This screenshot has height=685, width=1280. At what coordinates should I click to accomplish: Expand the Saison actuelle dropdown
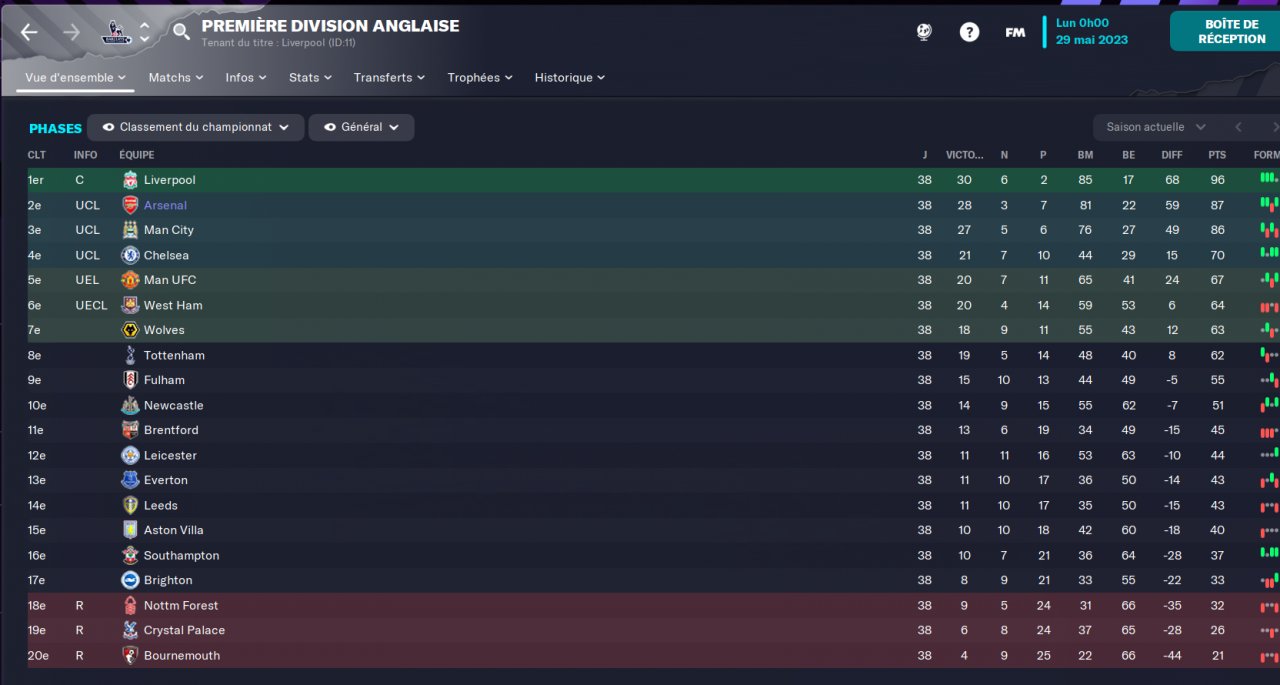point(1157,127)
